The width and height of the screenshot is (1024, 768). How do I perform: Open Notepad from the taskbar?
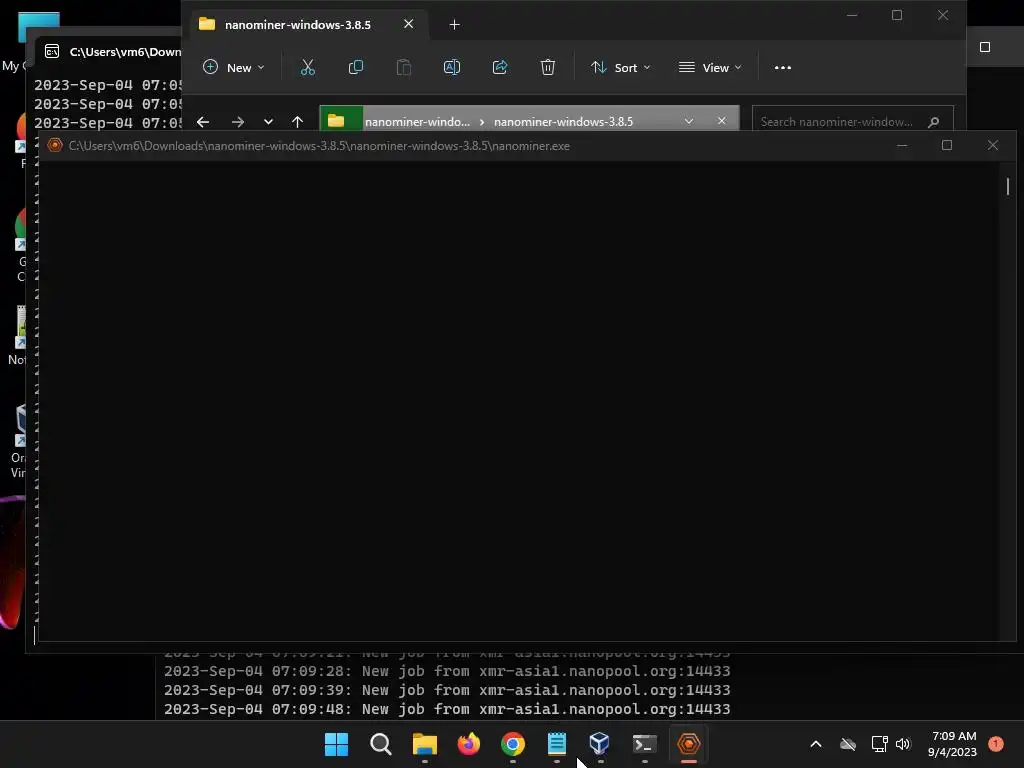coord(556,744)
